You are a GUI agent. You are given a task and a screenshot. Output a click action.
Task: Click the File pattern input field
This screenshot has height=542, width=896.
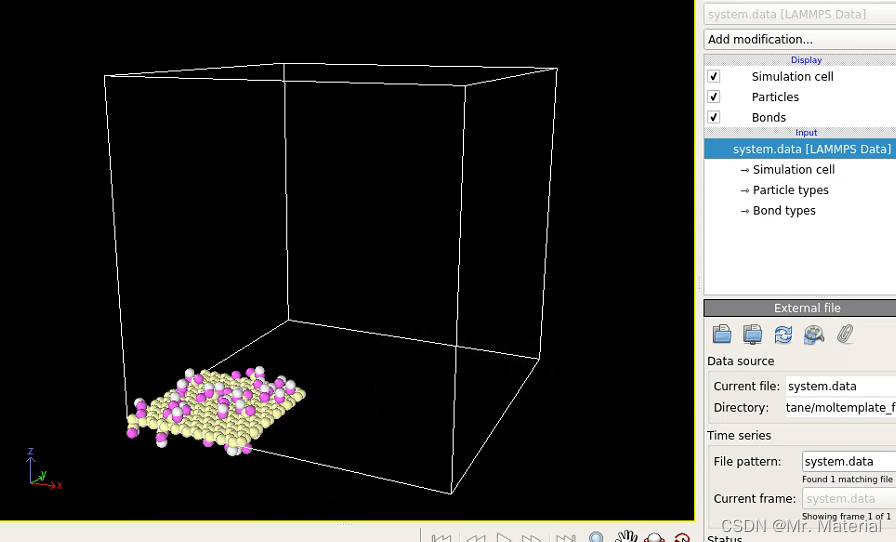(849, 461)
